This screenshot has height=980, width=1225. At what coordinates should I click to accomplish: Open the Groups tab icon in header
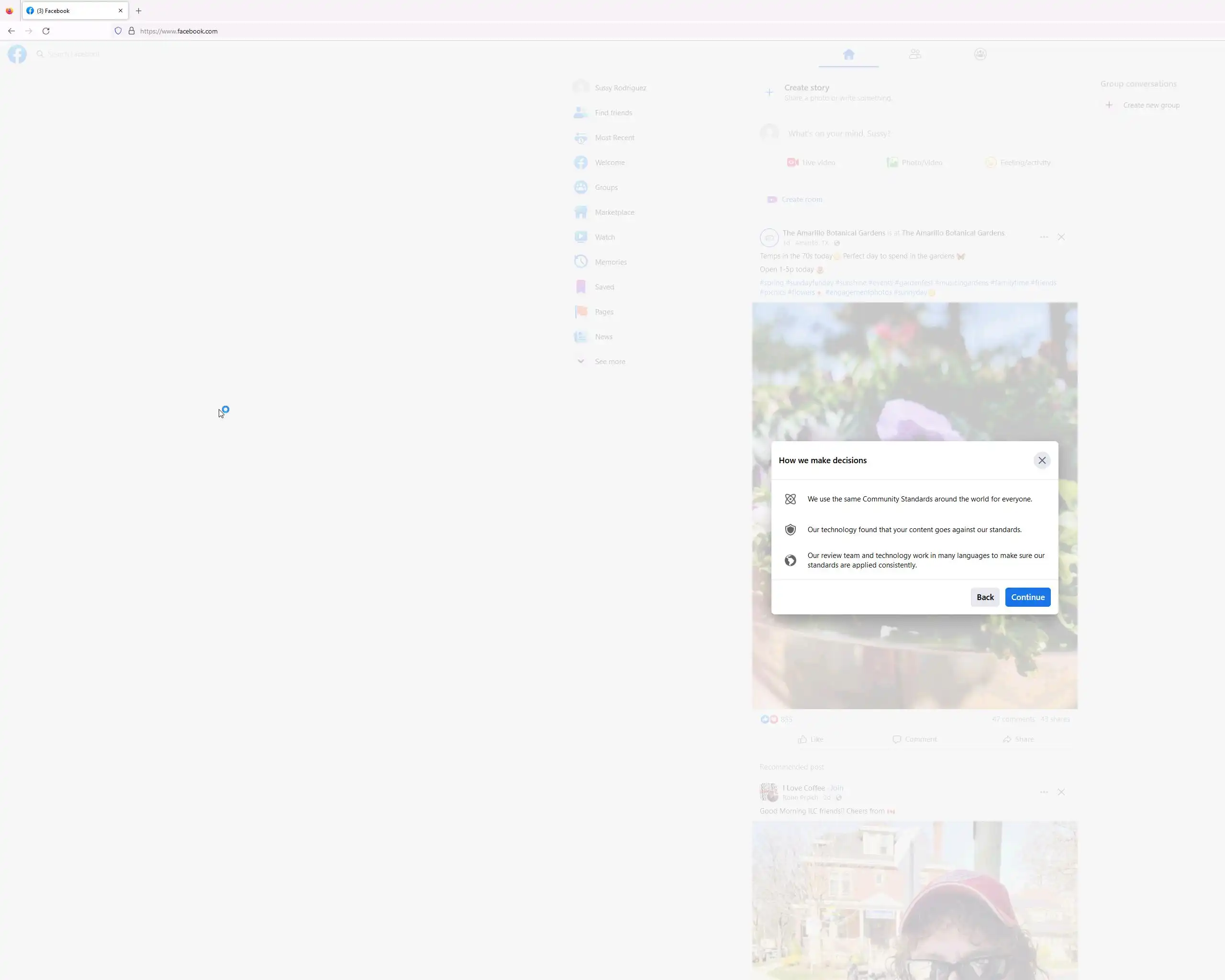(980, 54)
